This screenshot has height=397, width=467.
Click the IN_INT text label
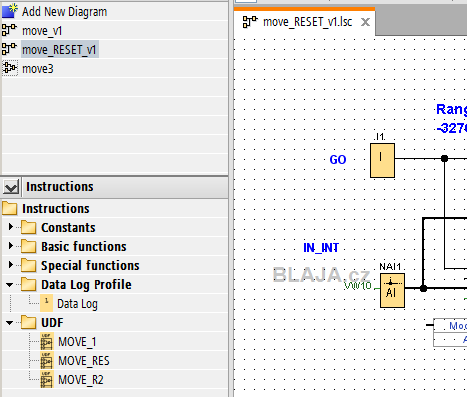pyautogui.click(x=321, y=248)
